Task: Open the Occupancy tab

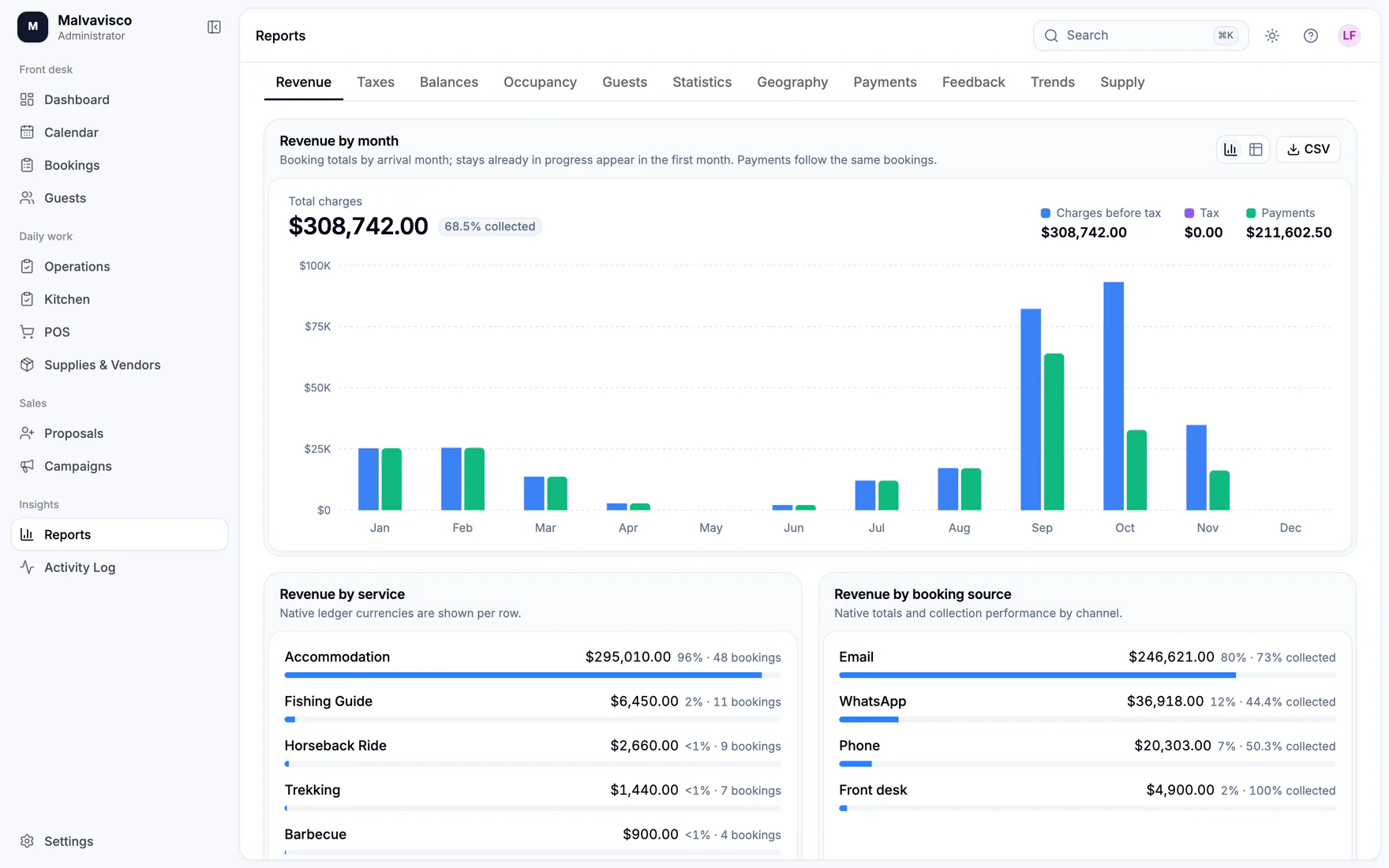Action: coord(540,82)
